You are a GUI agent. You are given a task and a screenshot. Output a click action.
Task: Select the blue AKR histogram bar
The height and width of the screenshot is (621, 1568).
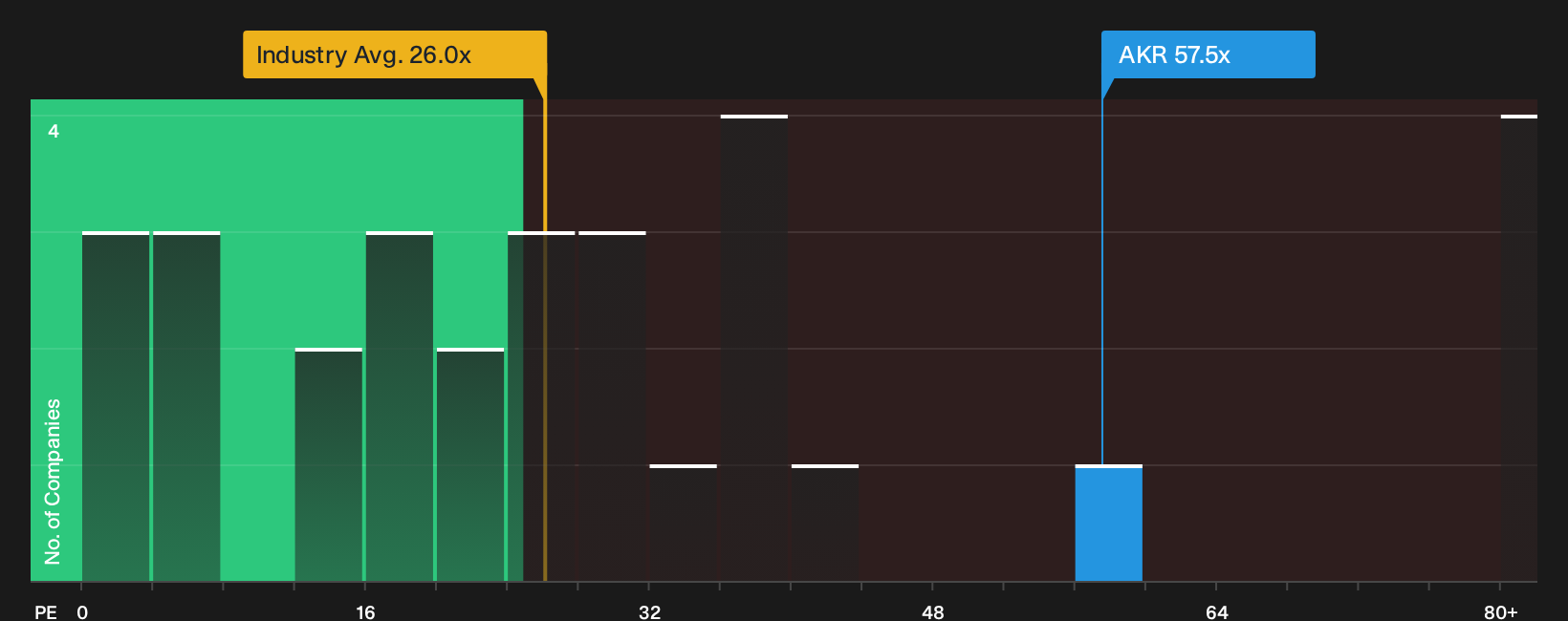pos(1109,524)
